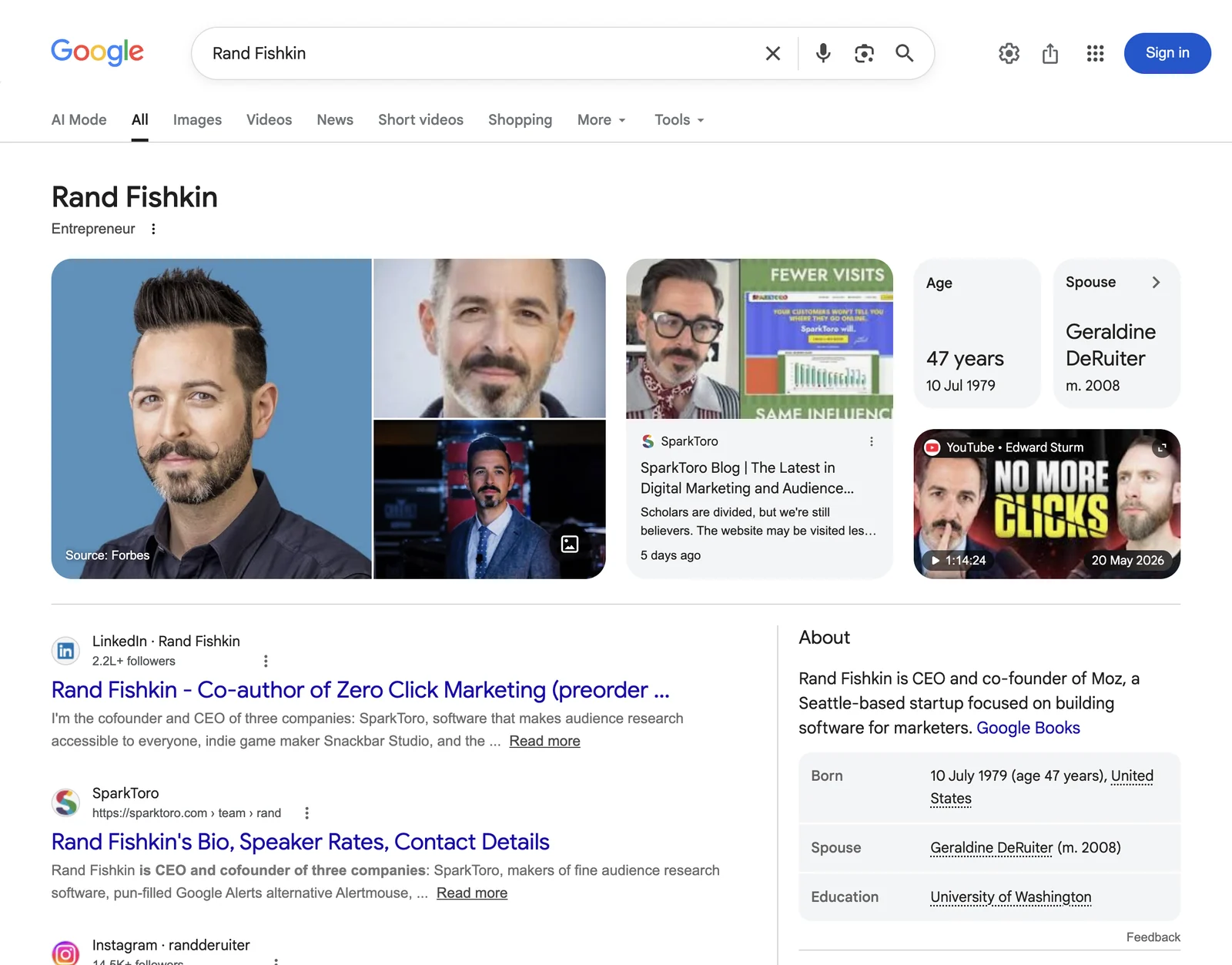Click Geraldine DeRuiter in Spouse card
The height and width of the screenshot is (965, 1232).
coord(1110,345)
